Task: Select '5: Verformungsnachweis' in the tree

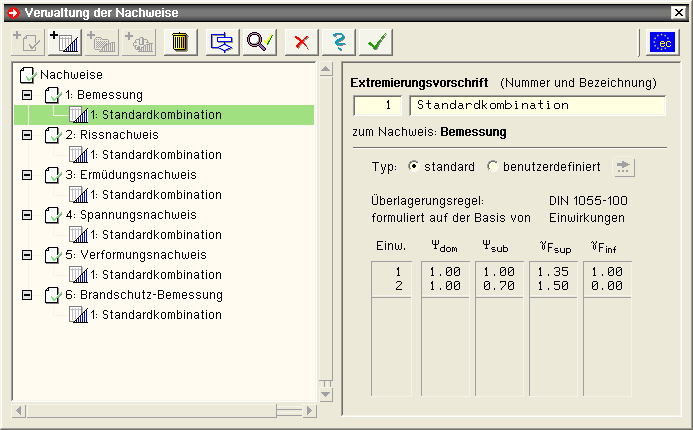Action: click(x=135, y=255)
